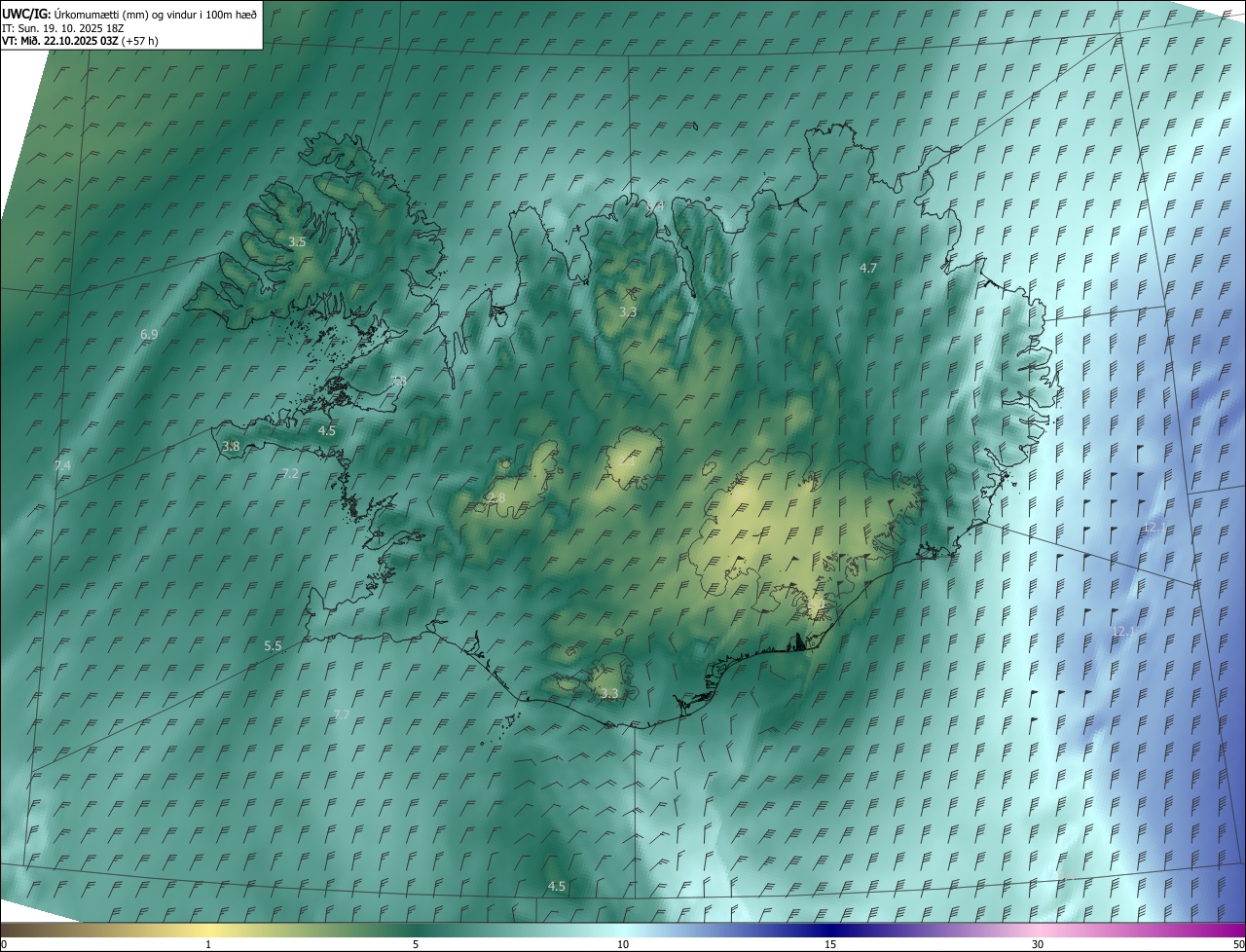
Task: Click the 4.5 value at the bottom of the map
Action: point(557,886)
